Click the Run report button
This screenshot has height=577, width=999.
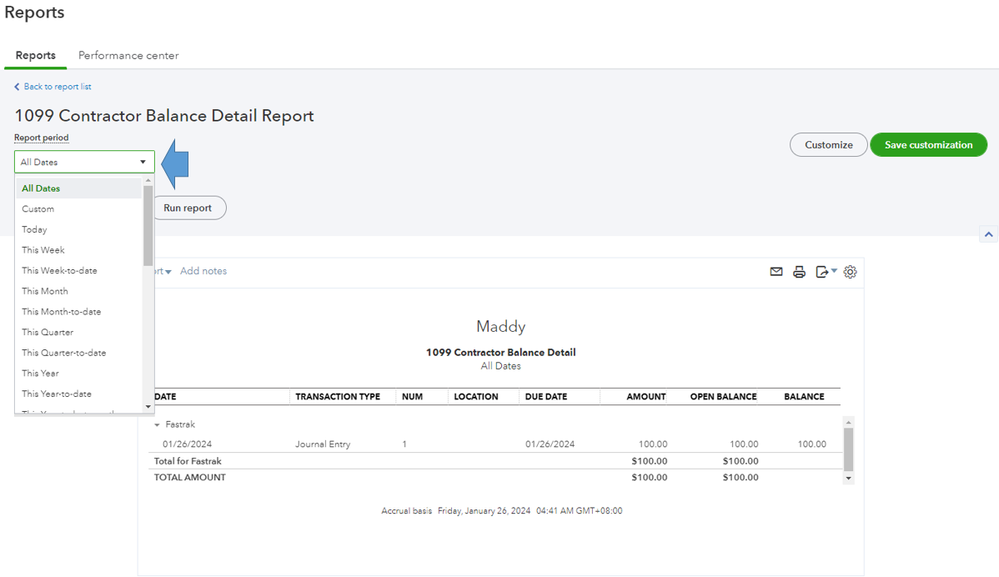(188, 208)
